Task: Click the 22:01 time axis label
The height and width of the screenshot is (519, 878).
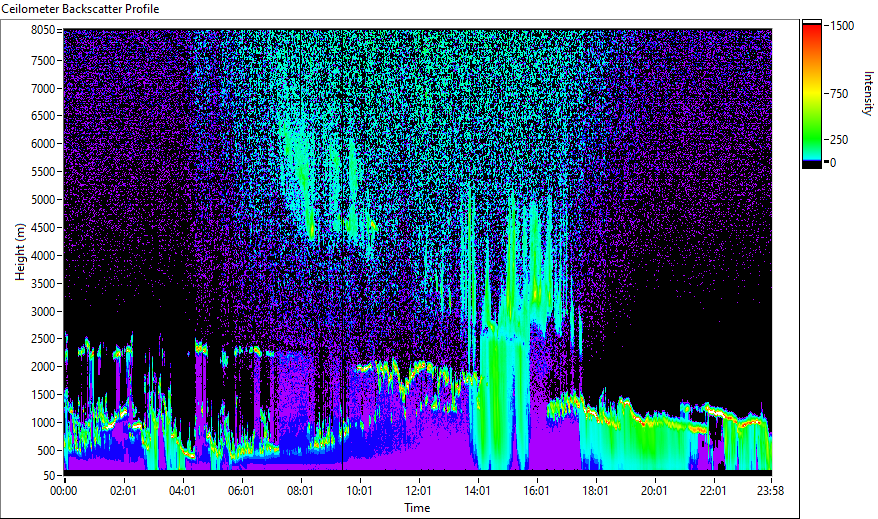Action: (x=712, y=491)
